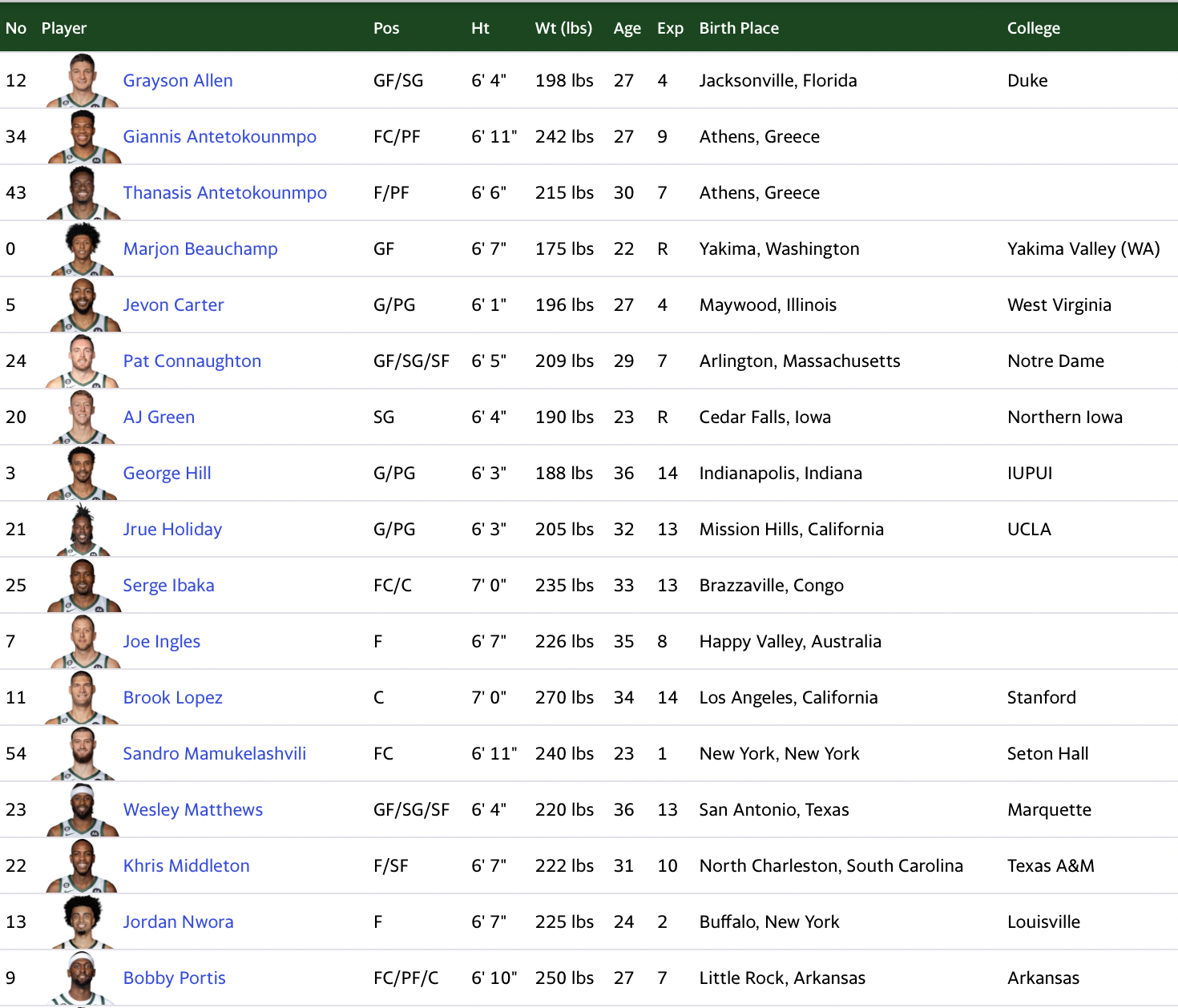This screenshot has height=1008, width=1178.
Task: Open Grayson Allen's player page
Action: (x=178, y=80)
